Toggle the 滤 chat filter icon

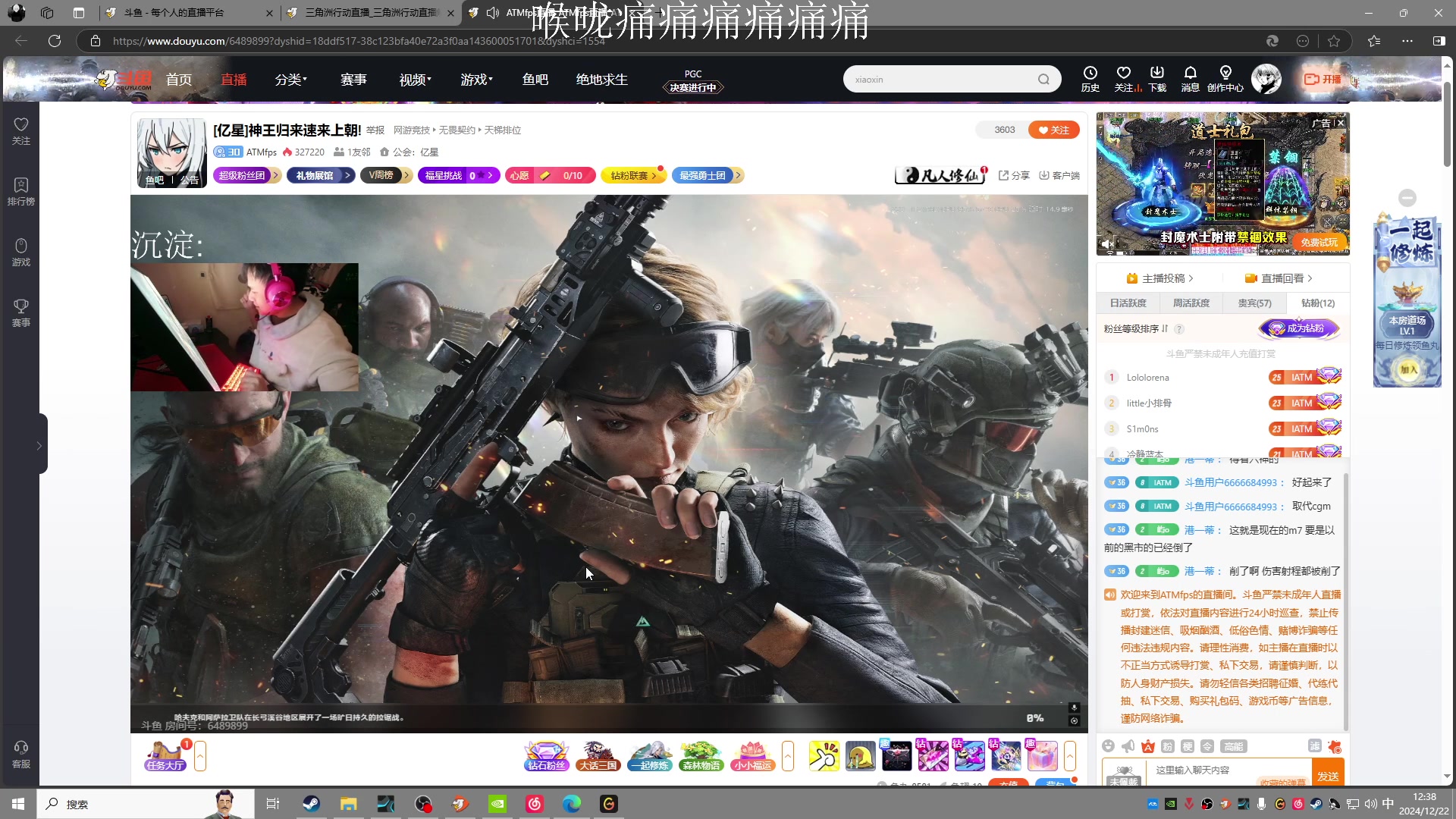[x=1315, y=746]
